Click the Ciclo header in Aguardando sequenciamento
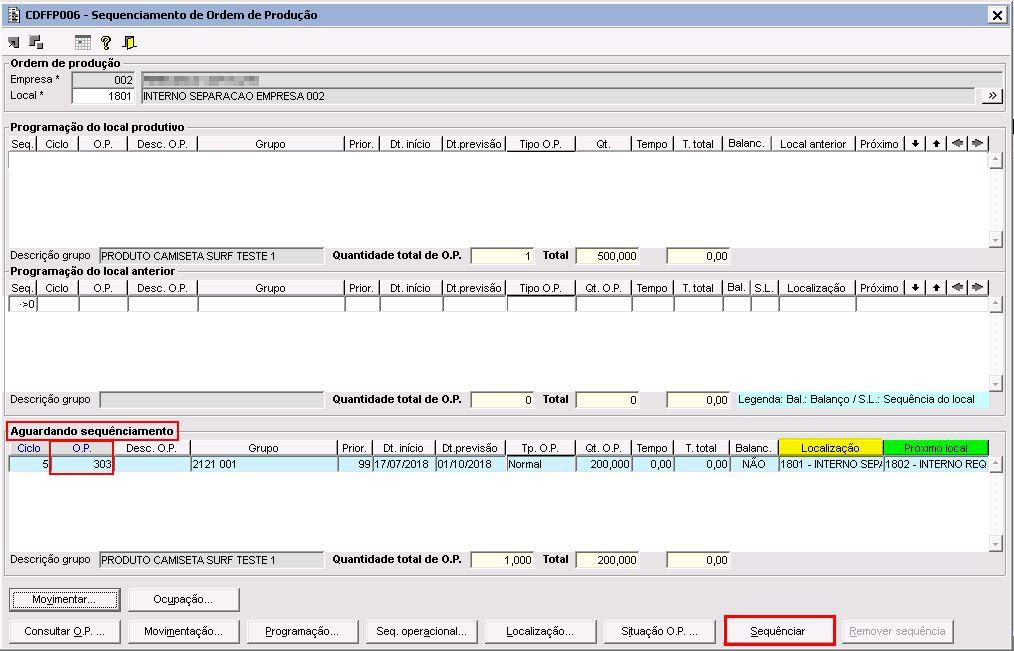The width and height of the screenshot is (1014, 651). tap(29, 447)
